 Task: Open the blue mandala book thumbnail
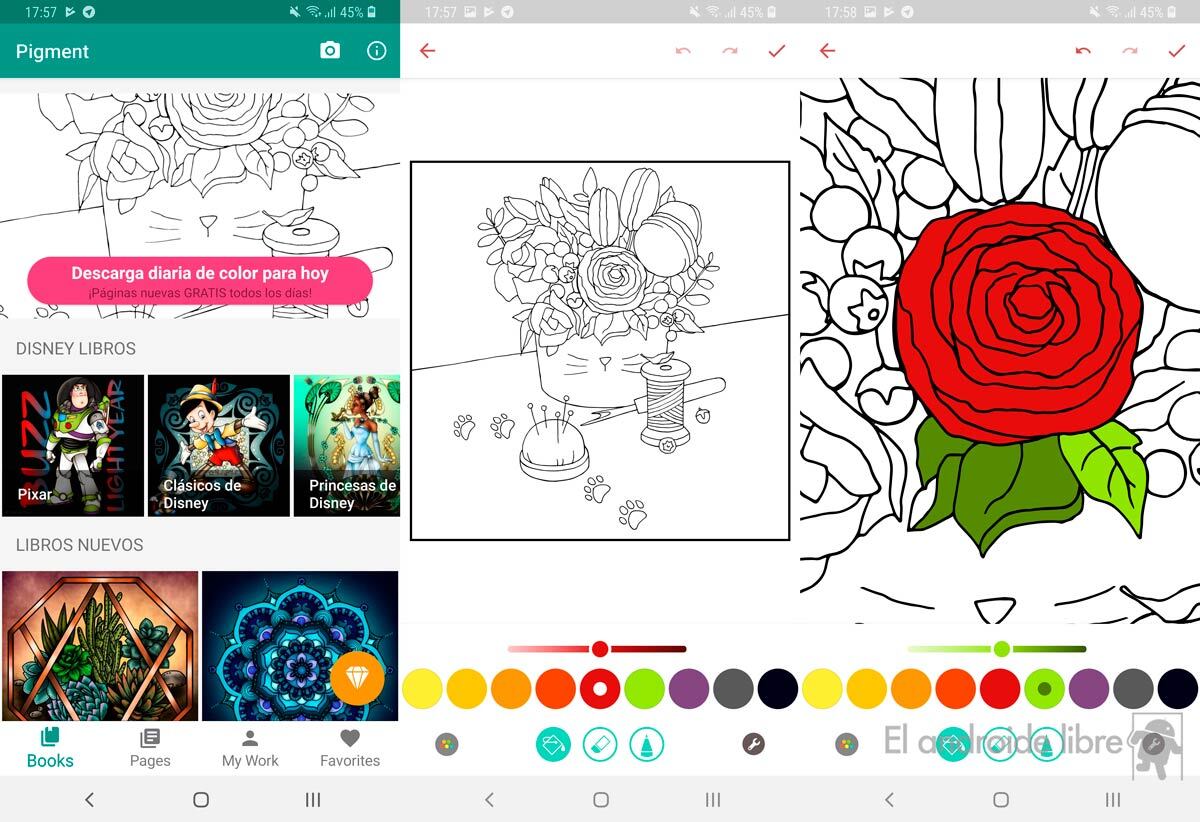[300, 646]
